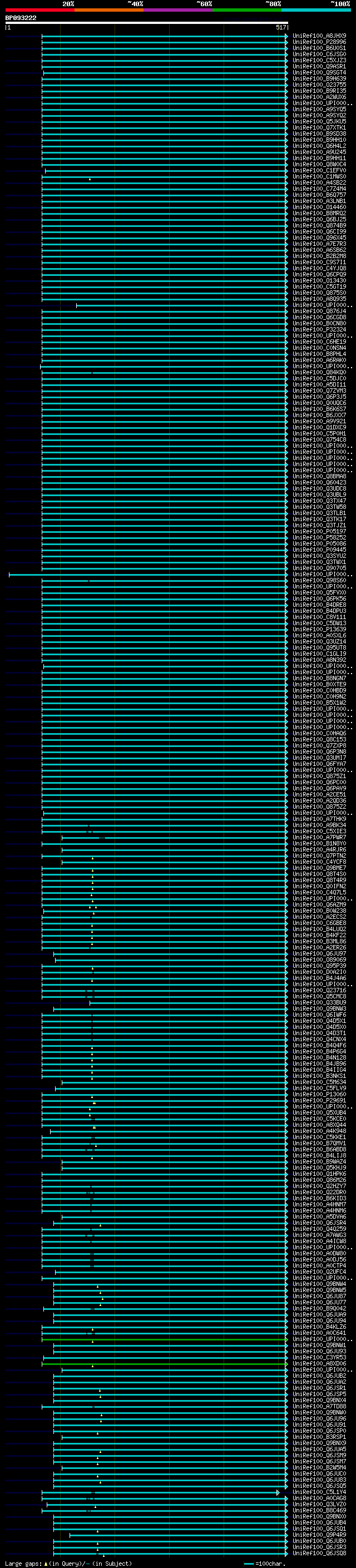Click the shorter alignment bar of UniRef100_C5L1Y4
Screen dimensions: 356x1568
click(161, 1492)
